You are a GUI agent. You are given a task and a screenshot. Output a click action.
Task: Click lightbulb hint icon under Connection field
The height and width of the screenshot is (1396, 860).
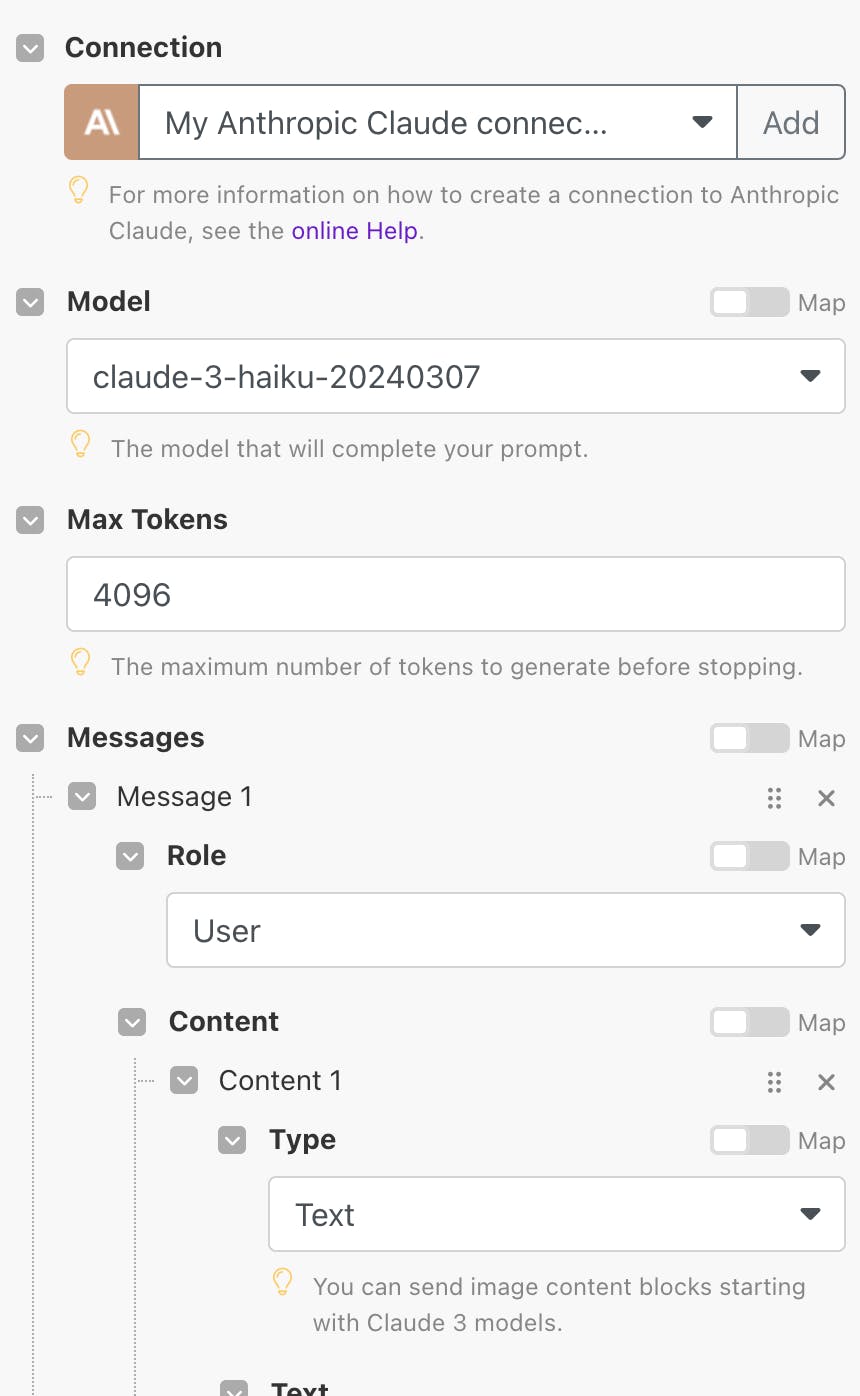pos(79,190)
